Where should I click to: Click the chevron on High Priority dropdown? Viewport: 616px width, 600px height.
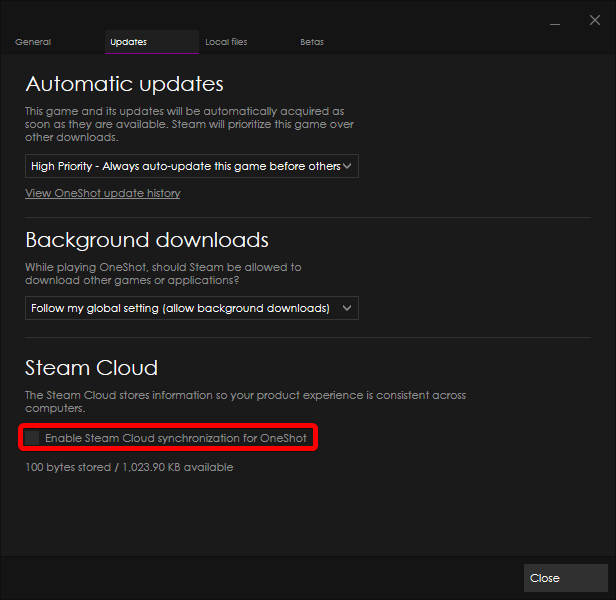click(x=347, y=166)
